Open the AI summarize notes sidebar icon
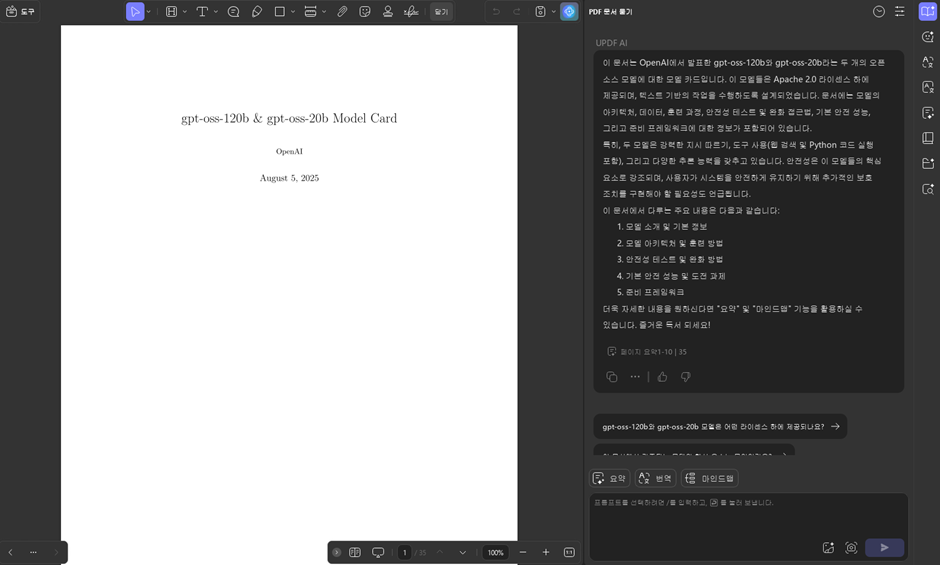The image size is (940, 565). 927,113
